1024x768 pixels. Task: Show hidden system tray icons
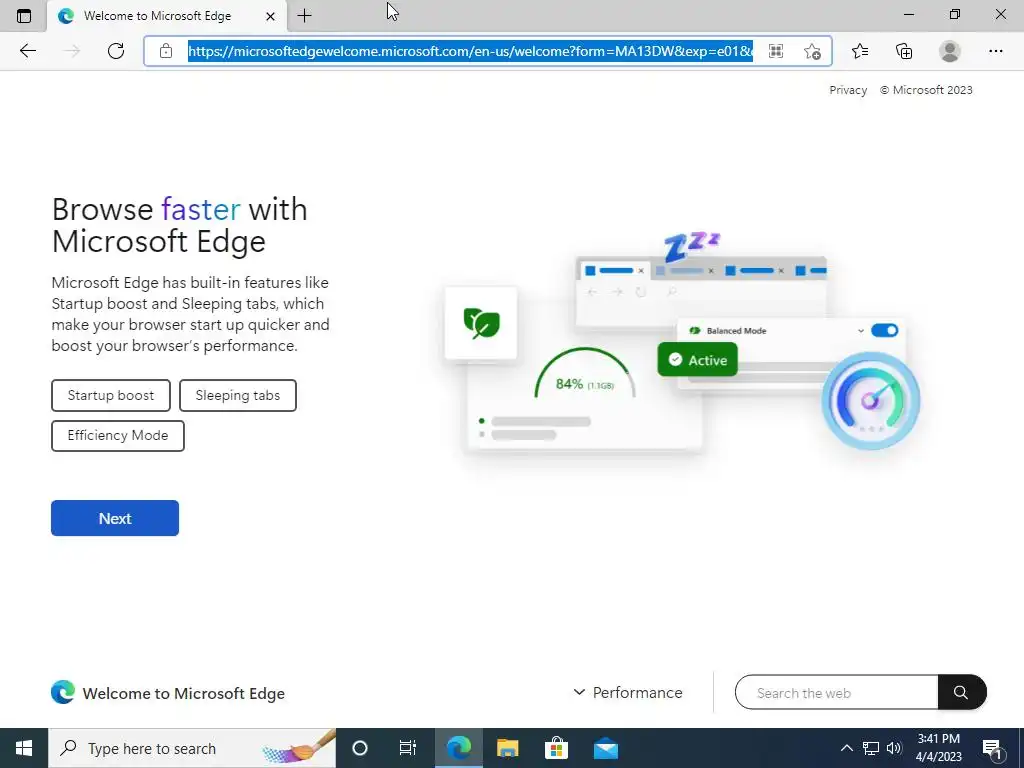[x=846, y=748]
